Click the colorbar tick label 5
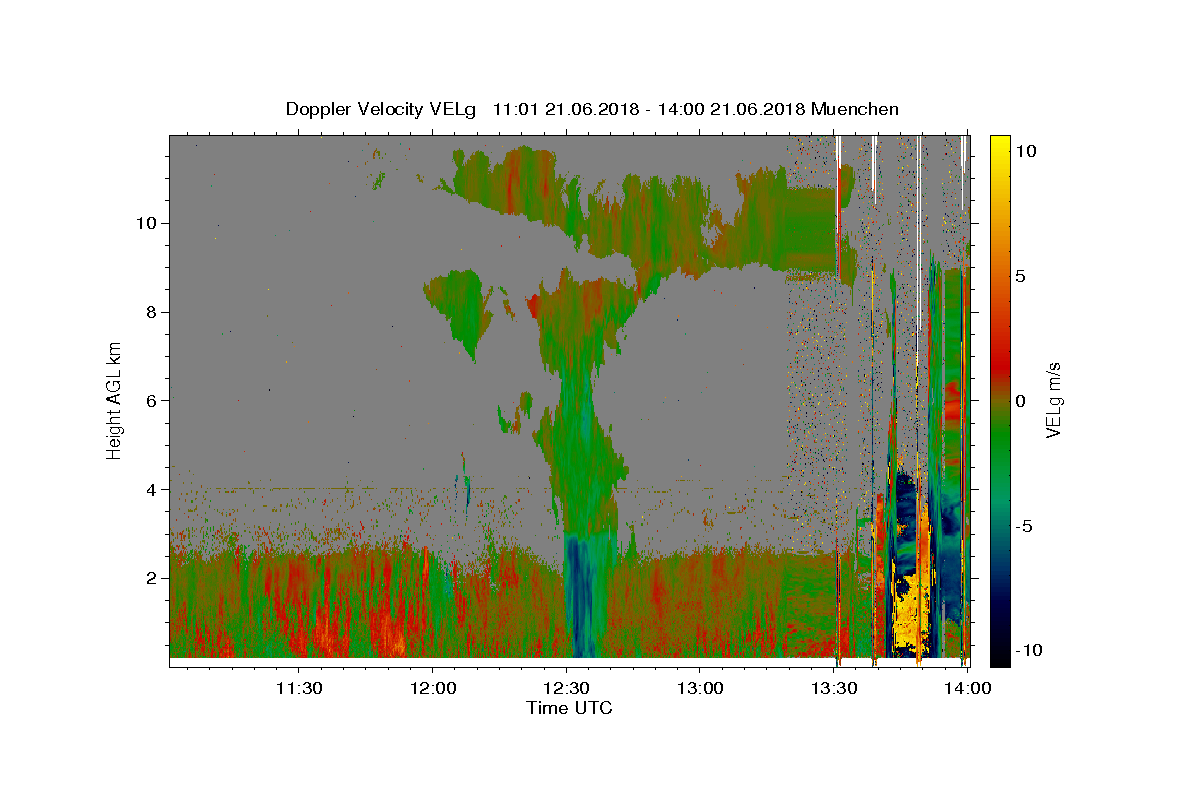 1023,275
